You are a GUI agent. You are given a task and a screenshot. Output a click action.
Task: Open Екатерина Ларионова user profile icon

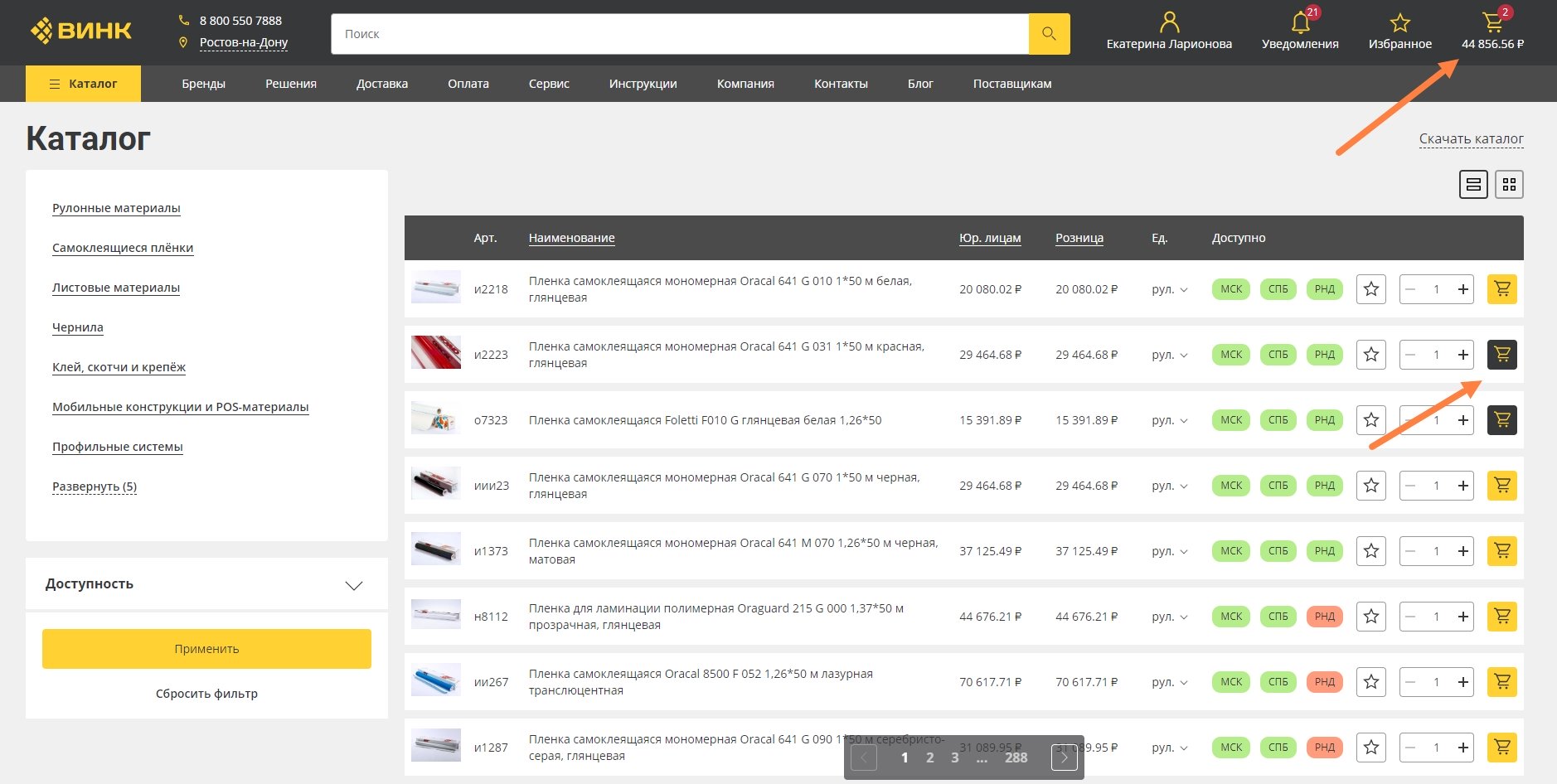pos(1169,22)
